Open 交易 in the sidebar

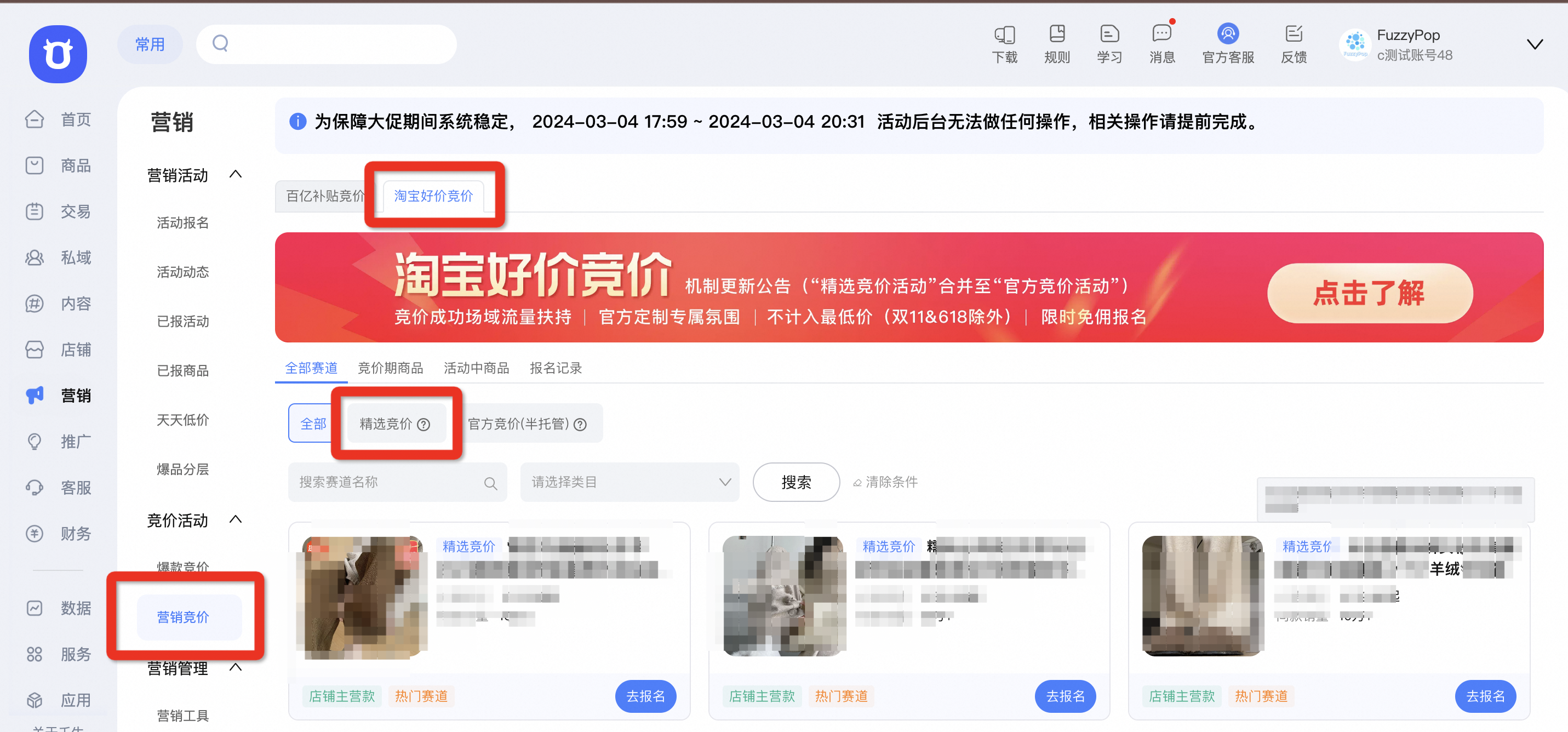(59, 211)
